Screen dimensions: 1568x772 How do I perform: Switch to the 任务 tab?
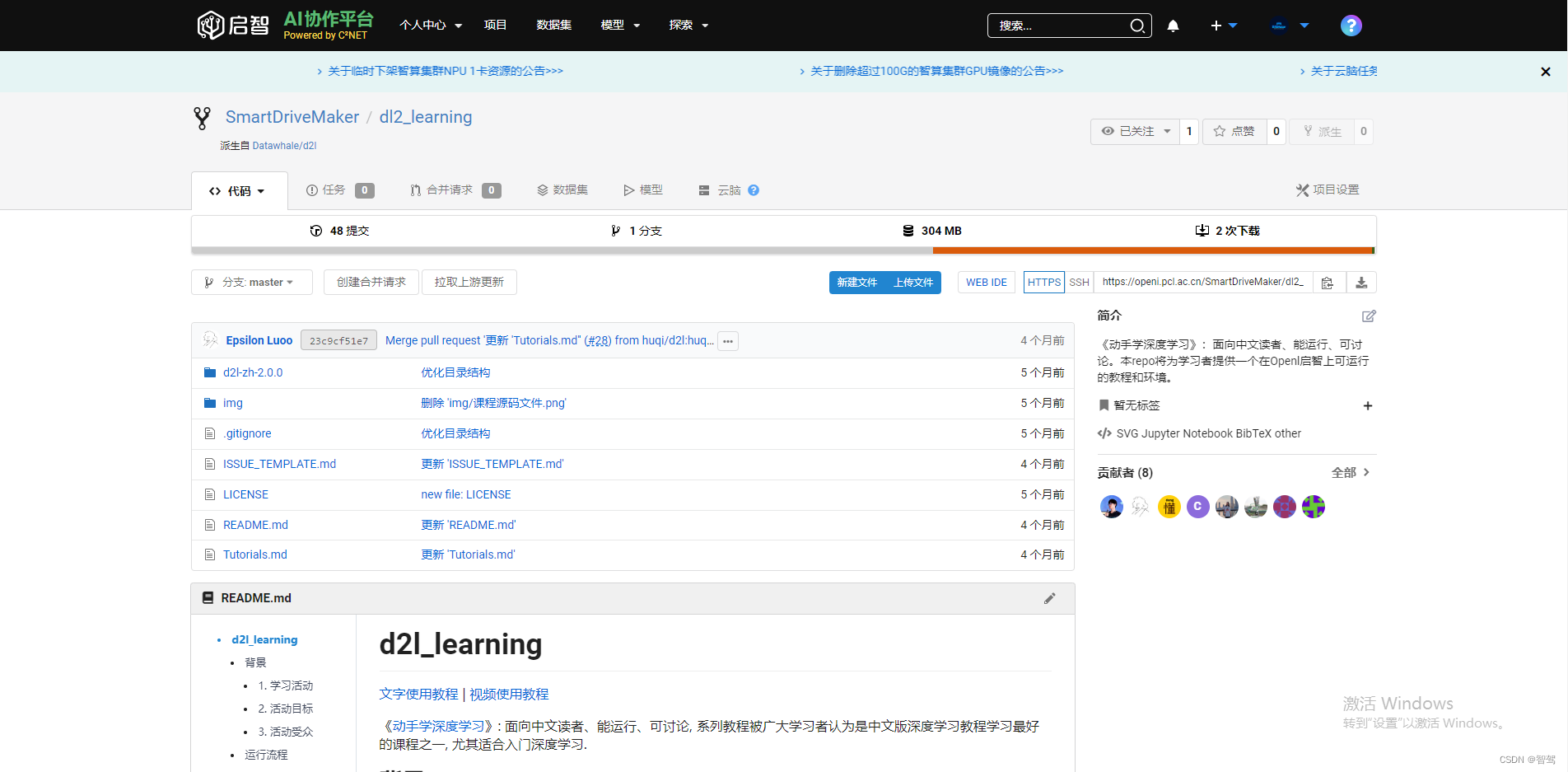(x=339, y=190)
